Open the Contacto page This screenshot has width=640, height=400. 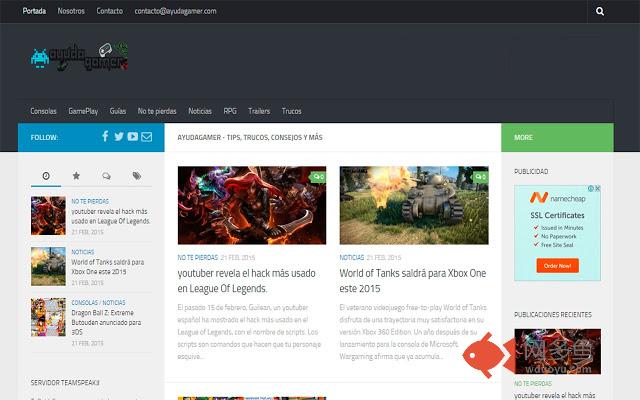(109, 11)
